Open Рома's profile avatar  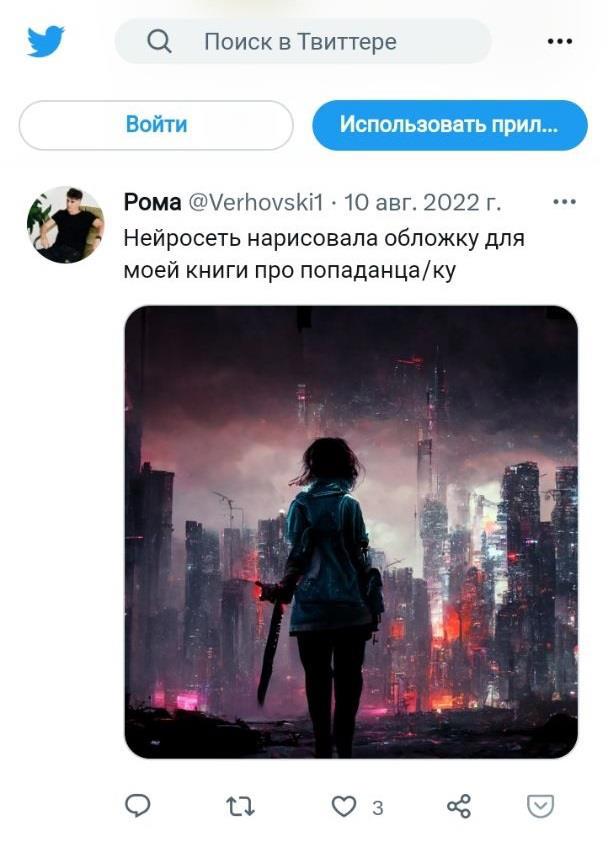[66, 224]
